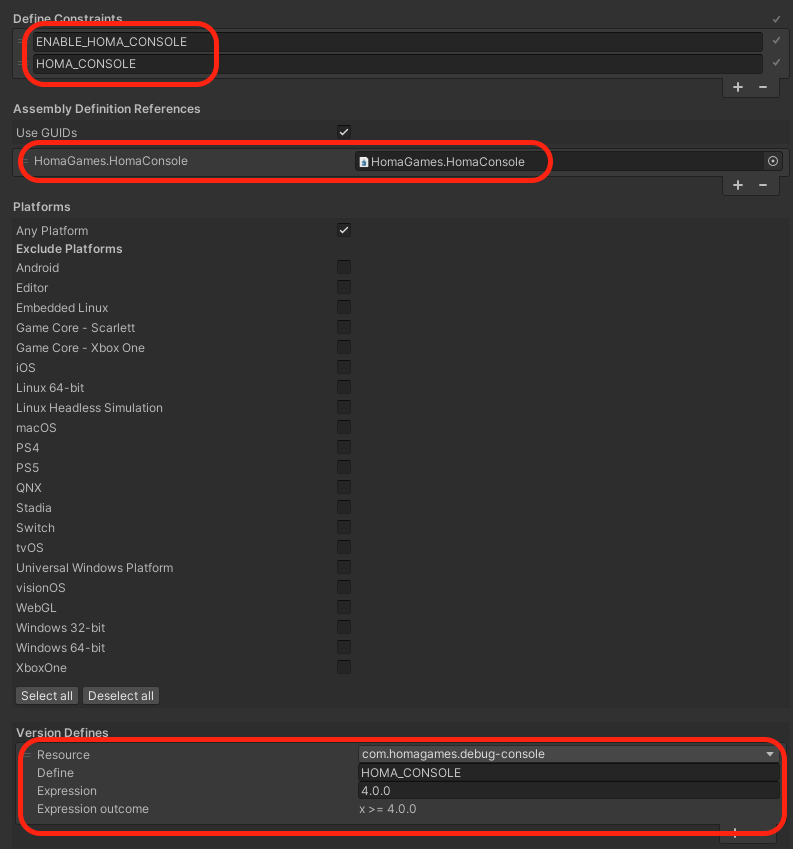The height and width of the screenshot is (849, 793).
Task: Check Linux Headless Simulation box
Action: (344, 407)
